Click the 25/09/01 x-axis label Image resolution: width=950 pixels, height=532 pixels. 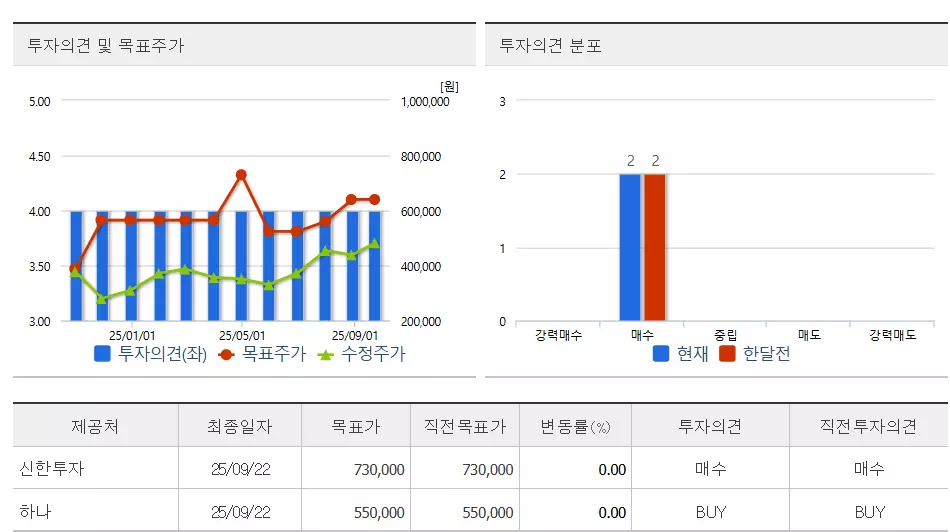tap(355, 335)
